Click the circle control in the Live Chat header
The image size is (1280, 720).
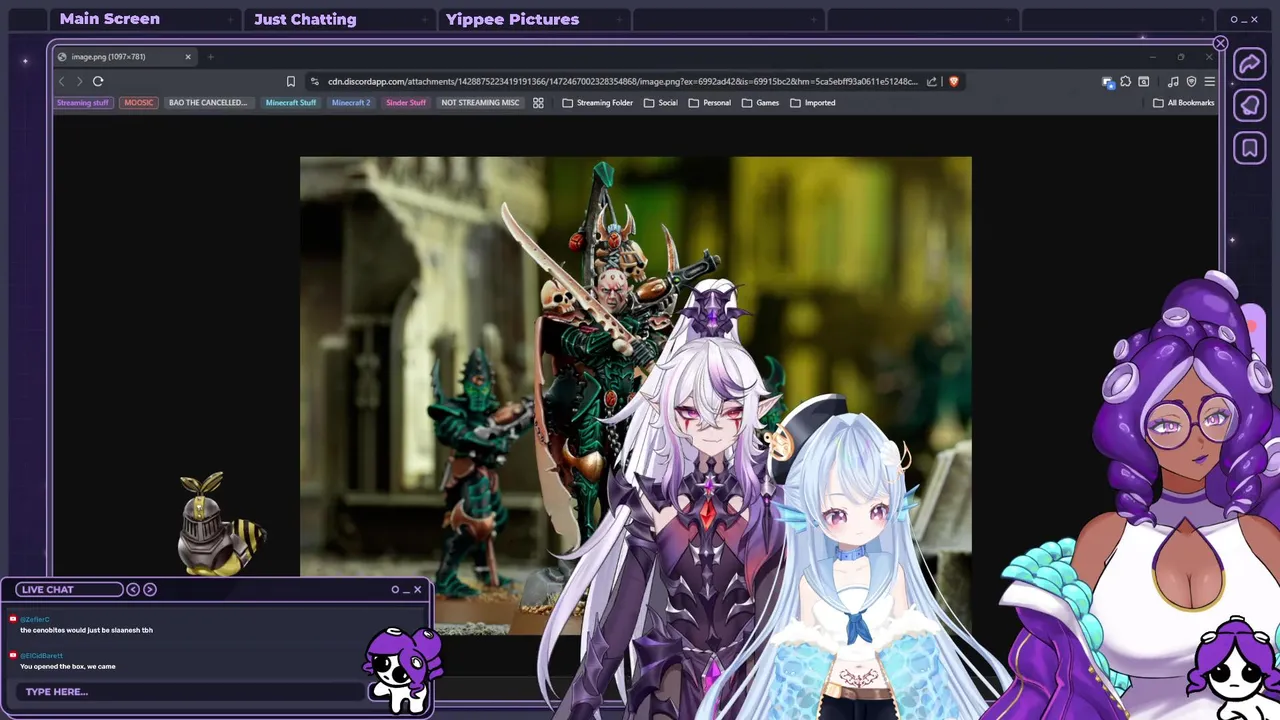point(395,589)
